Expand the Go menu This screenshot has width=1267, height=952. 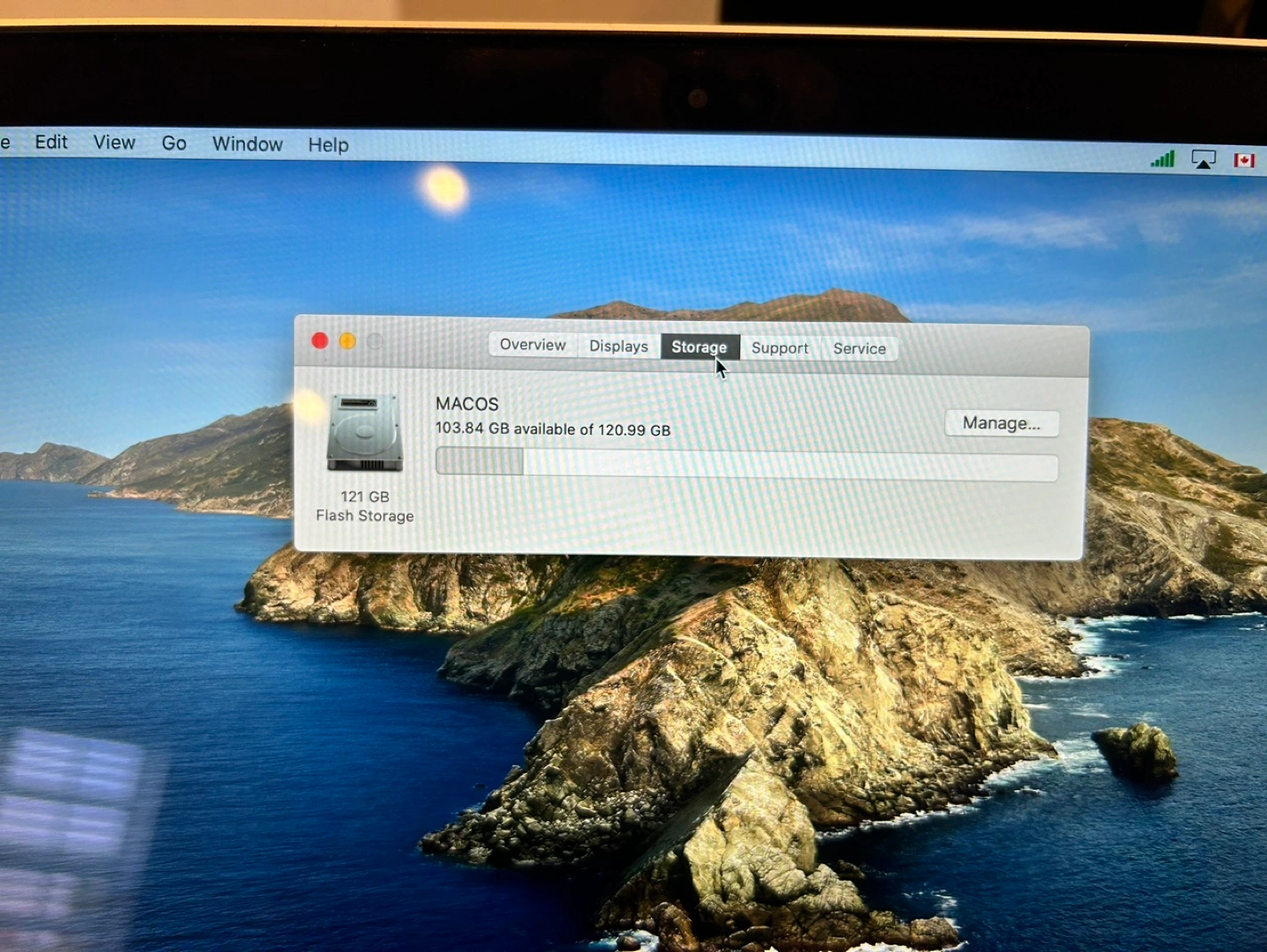coord(174,143)
